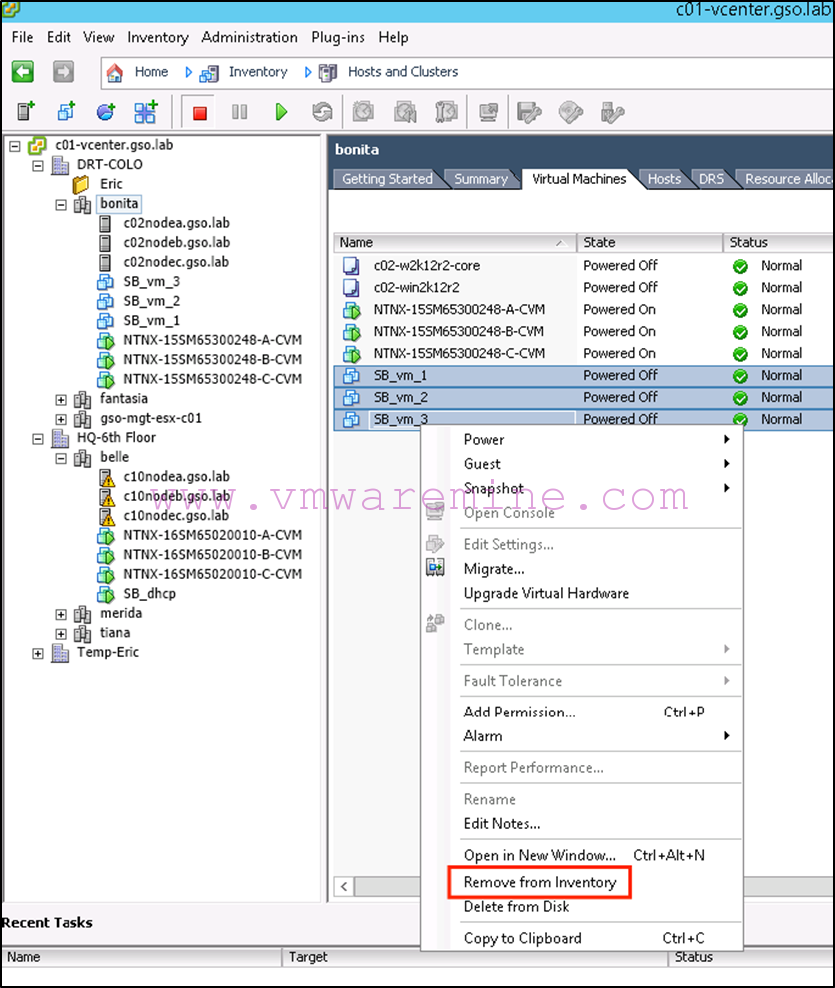Click the c02nodea.gso.lab host icon

(105, 223)
